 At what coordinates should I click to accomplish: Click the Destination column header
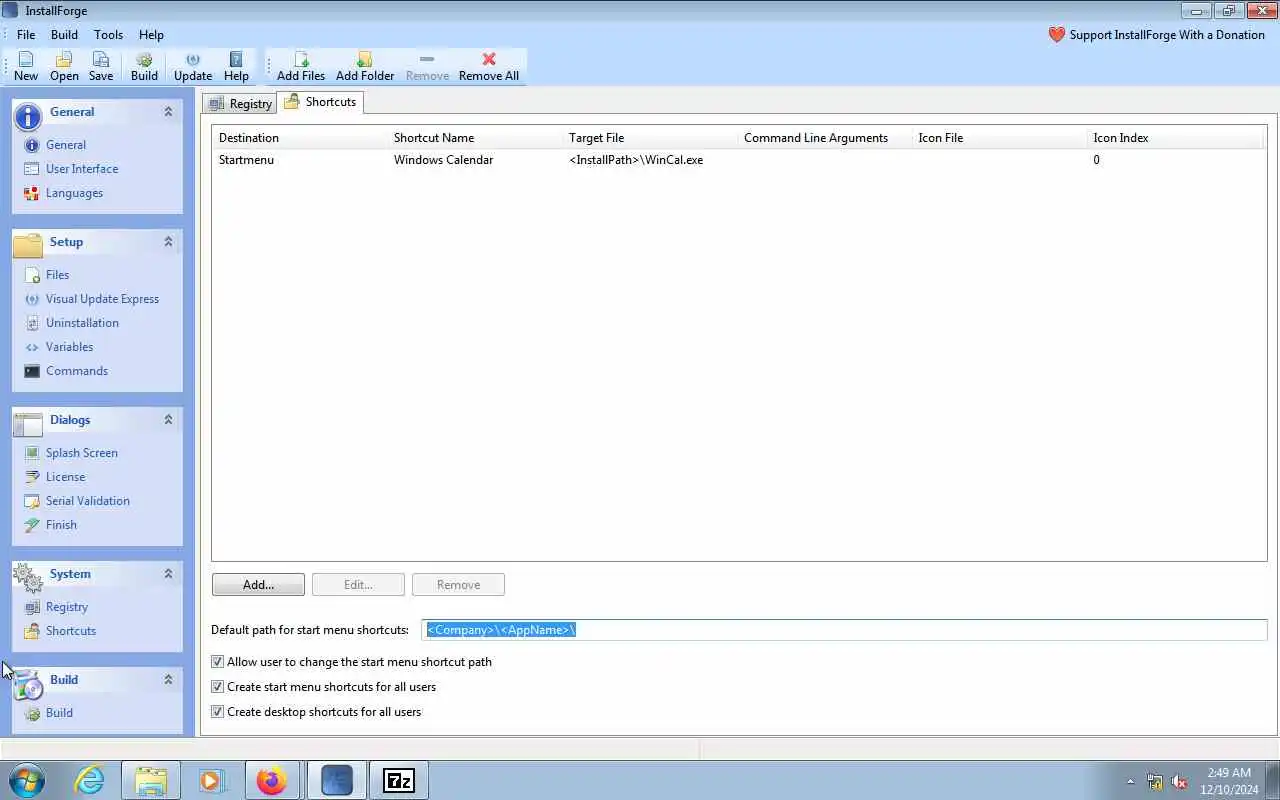[300, 138]
